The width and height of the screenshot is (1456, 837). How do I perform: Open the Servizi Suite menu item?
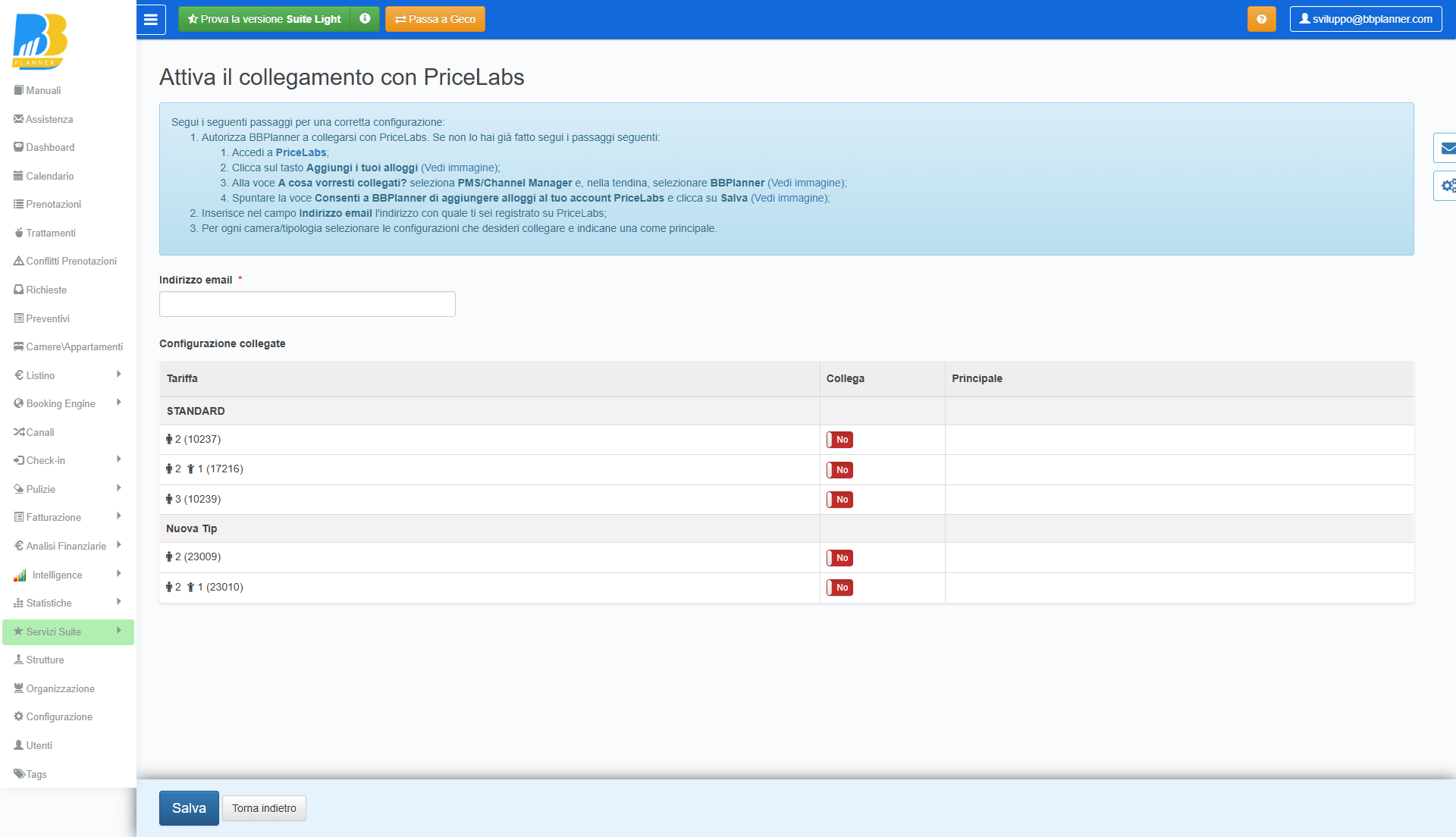68,632
